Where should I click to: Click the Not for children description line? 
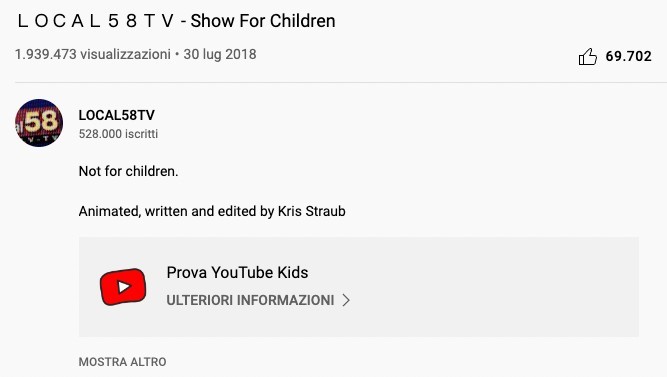pyautogui.click(x=128, y=171)
